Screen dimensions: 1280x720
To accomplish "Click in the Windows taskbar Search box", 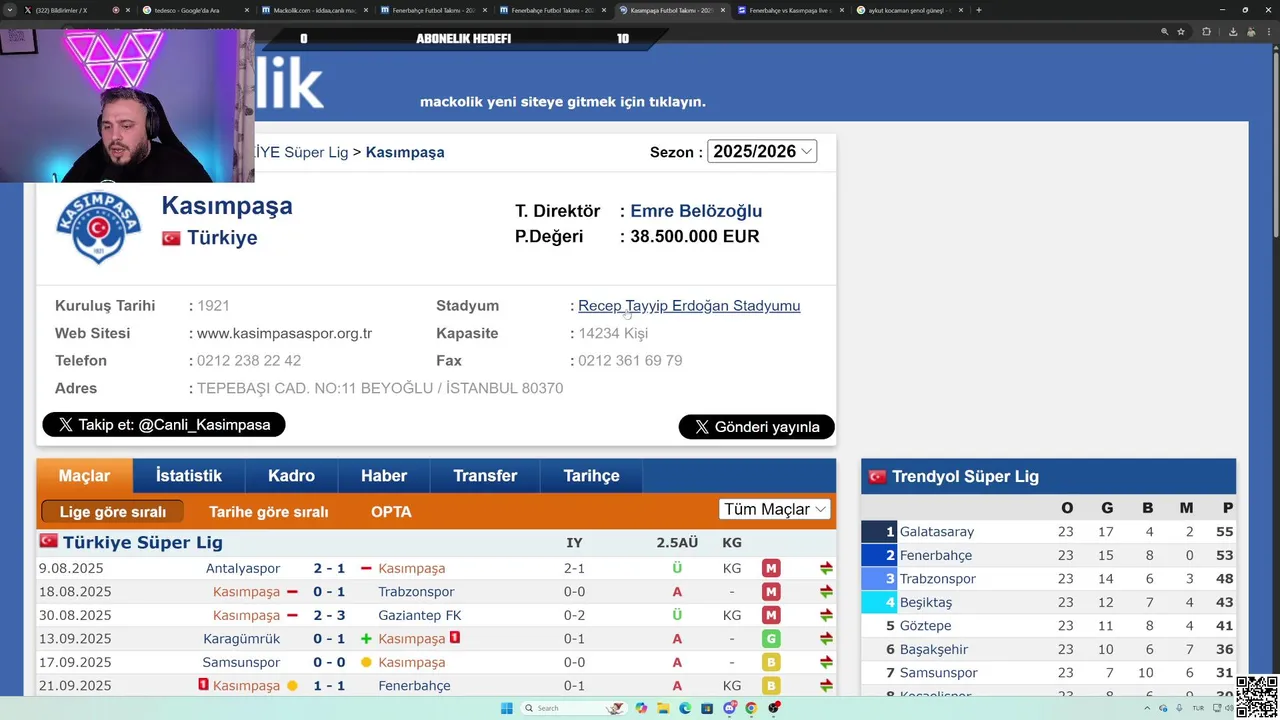I will tap(574, 708).
